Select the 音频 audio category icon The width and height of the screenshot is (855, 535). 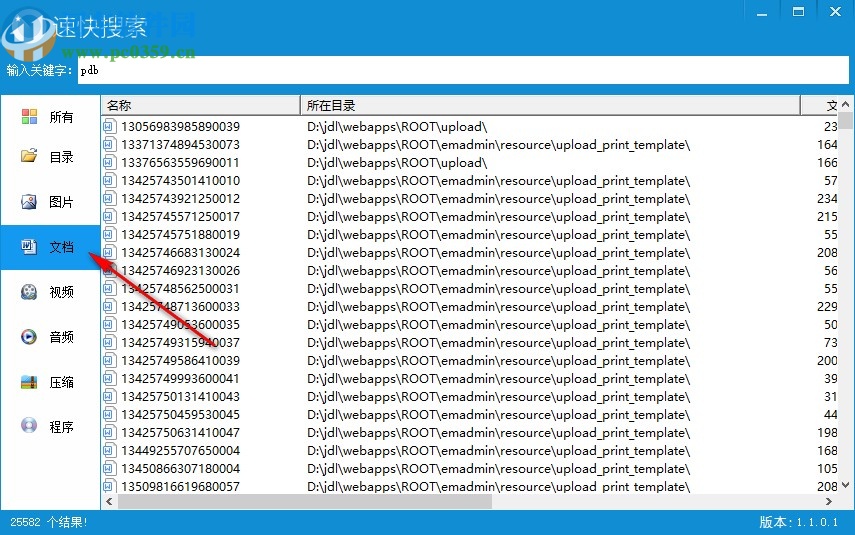click(x=29, y=336)
